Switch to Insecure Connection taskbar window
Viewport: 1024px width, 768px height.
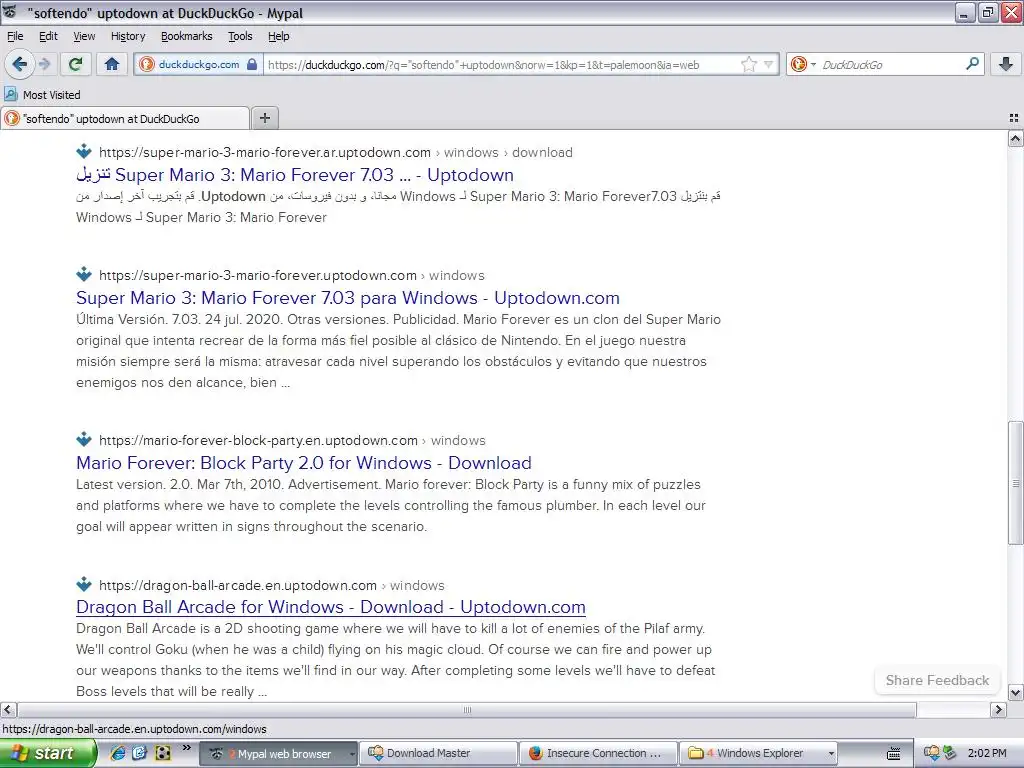pos(599,754)
